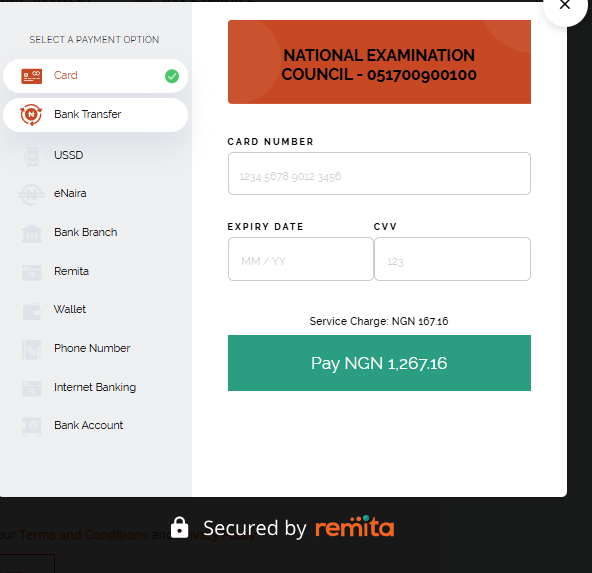Click the SELECT A PAYMENT OPTION heading

[x=94, y=40]
